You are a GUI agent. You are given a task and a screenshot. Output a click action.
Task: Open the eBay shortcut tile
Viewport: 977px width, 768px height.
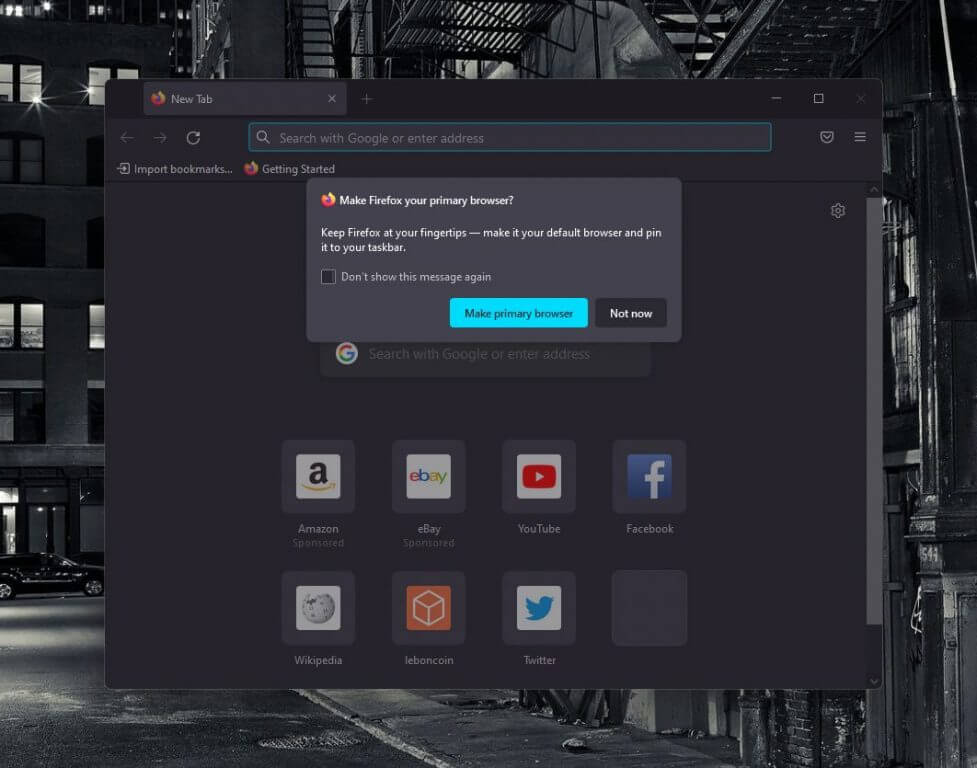click(429, 477)
